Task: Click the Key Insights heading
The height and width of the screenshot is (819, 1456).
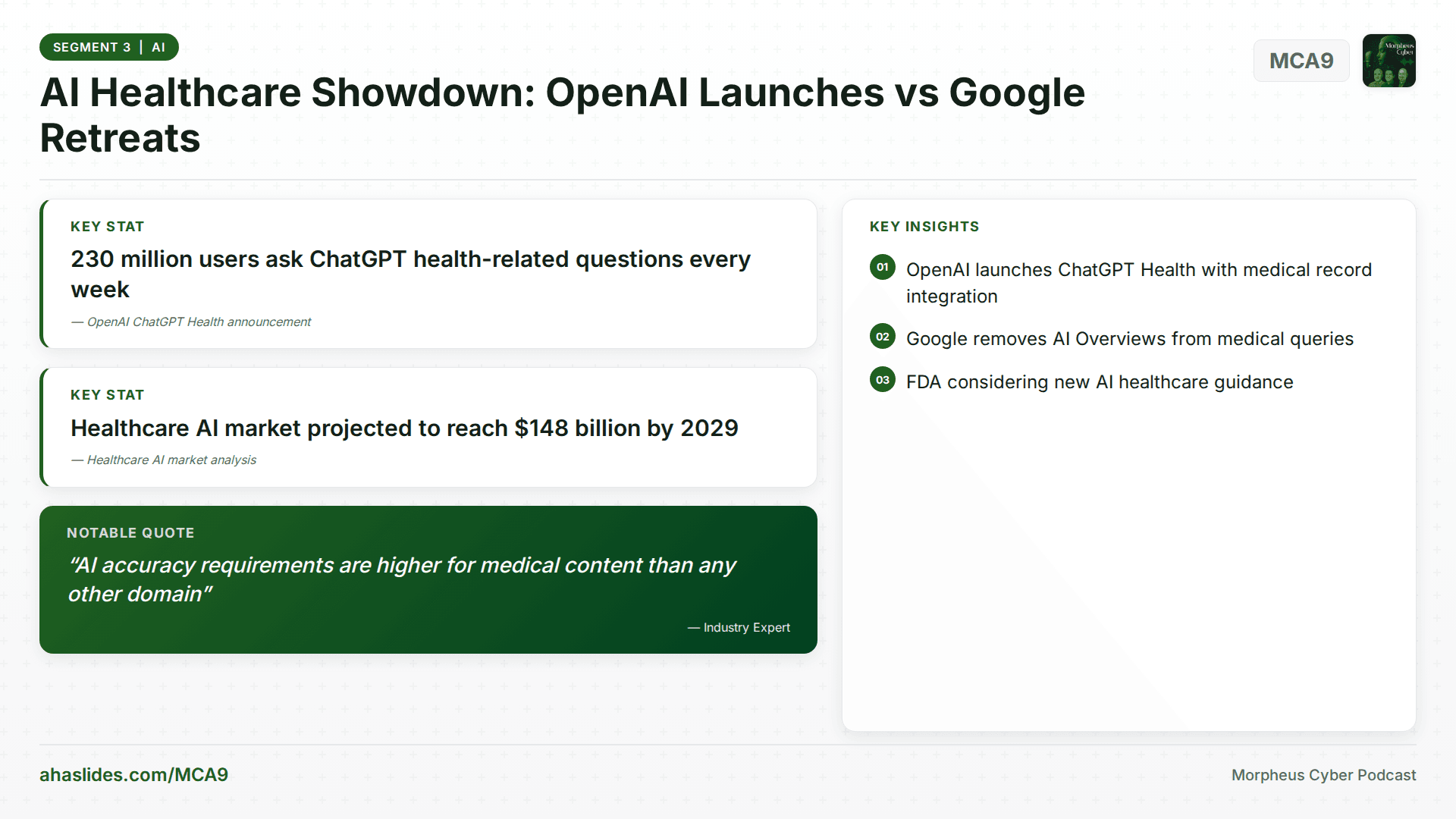Action: [924, 227]
